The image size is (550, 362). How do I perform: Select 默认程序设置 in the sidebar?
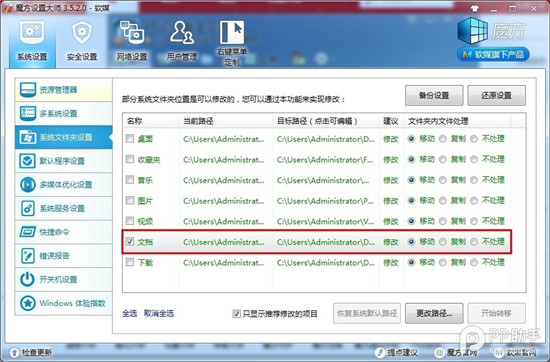63,161
